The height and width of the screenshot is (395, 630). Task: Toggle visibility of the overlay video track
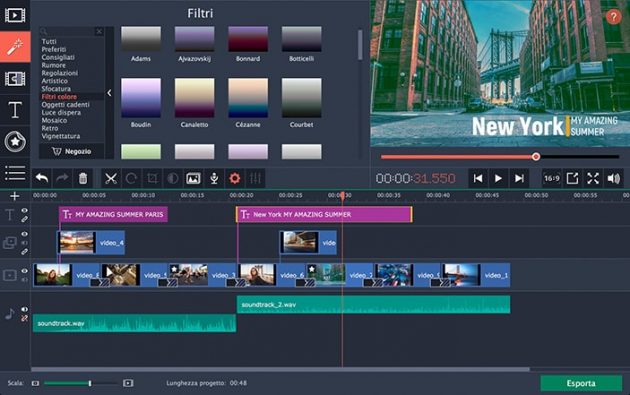point(25,234)
